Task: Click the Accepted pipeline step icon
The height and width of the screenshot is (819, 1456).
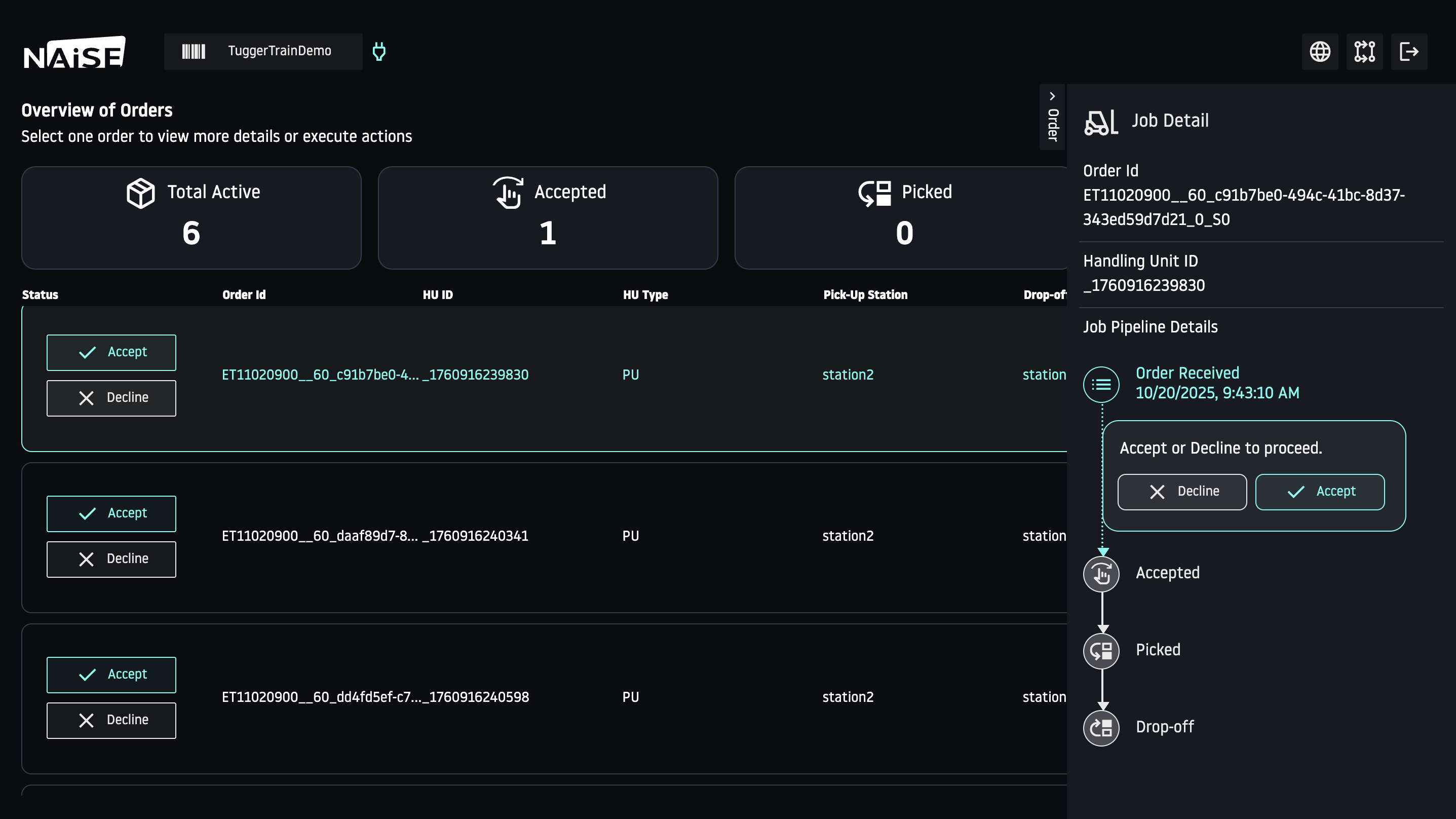Action: point(1101,574)
